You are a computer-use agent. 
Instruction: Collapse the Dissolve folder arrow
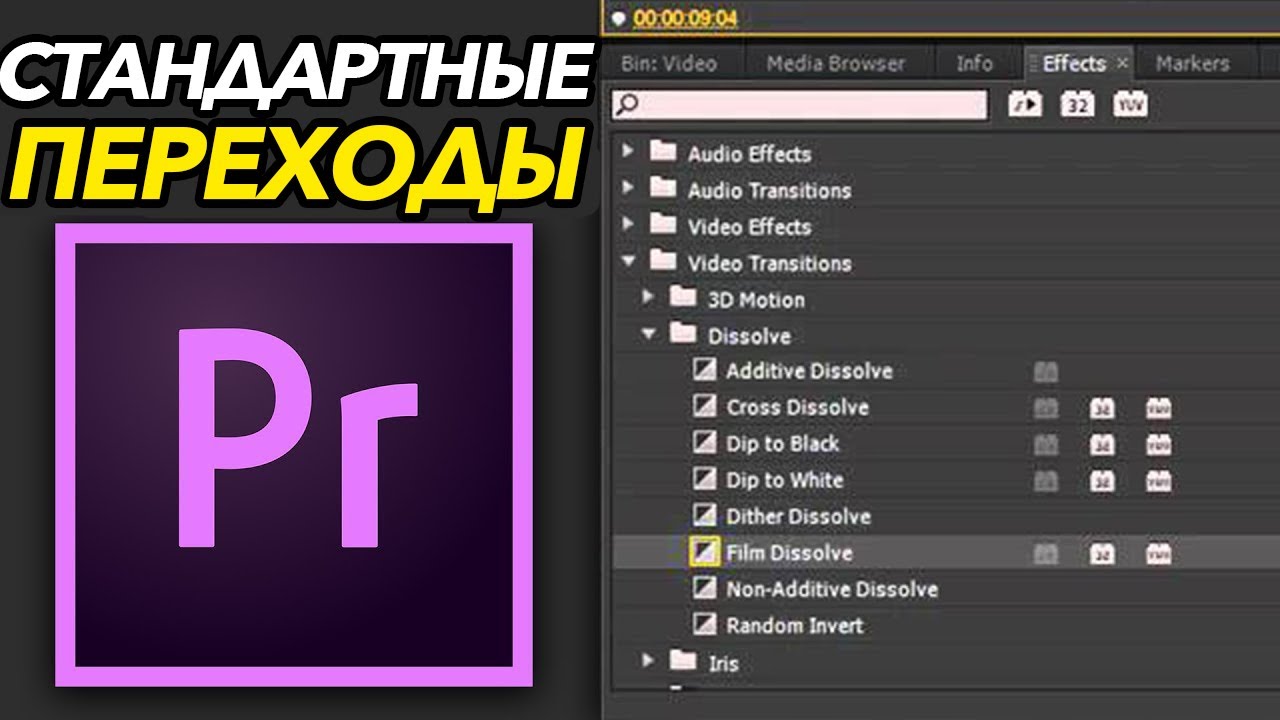click(649, 334)
